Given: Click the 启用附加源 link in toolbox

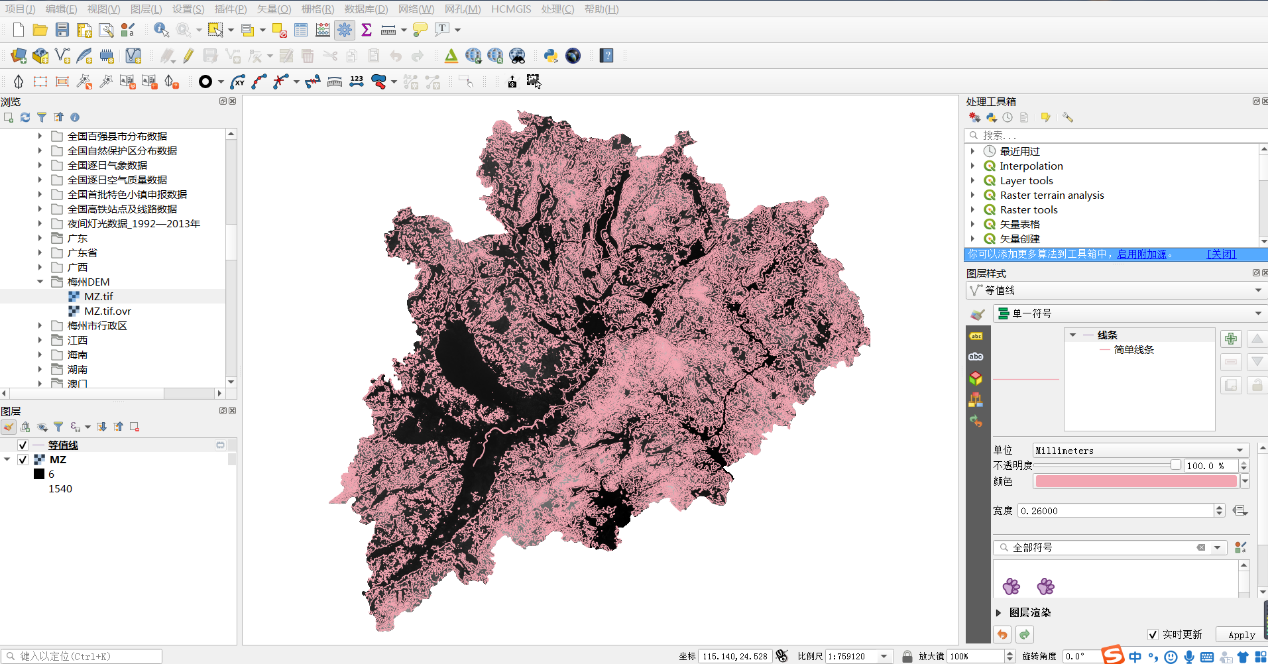Looking at the screenshot, I should coord(1141,254).
